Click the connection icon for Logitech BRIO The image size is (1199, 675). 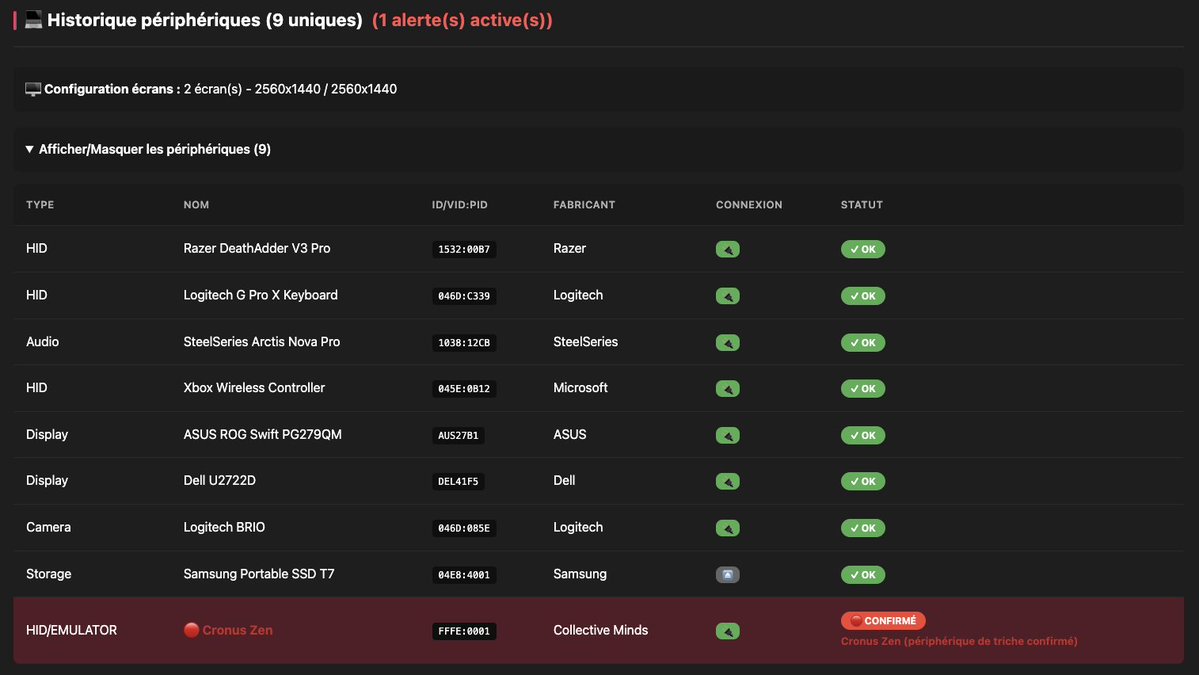tap(727, 528)
